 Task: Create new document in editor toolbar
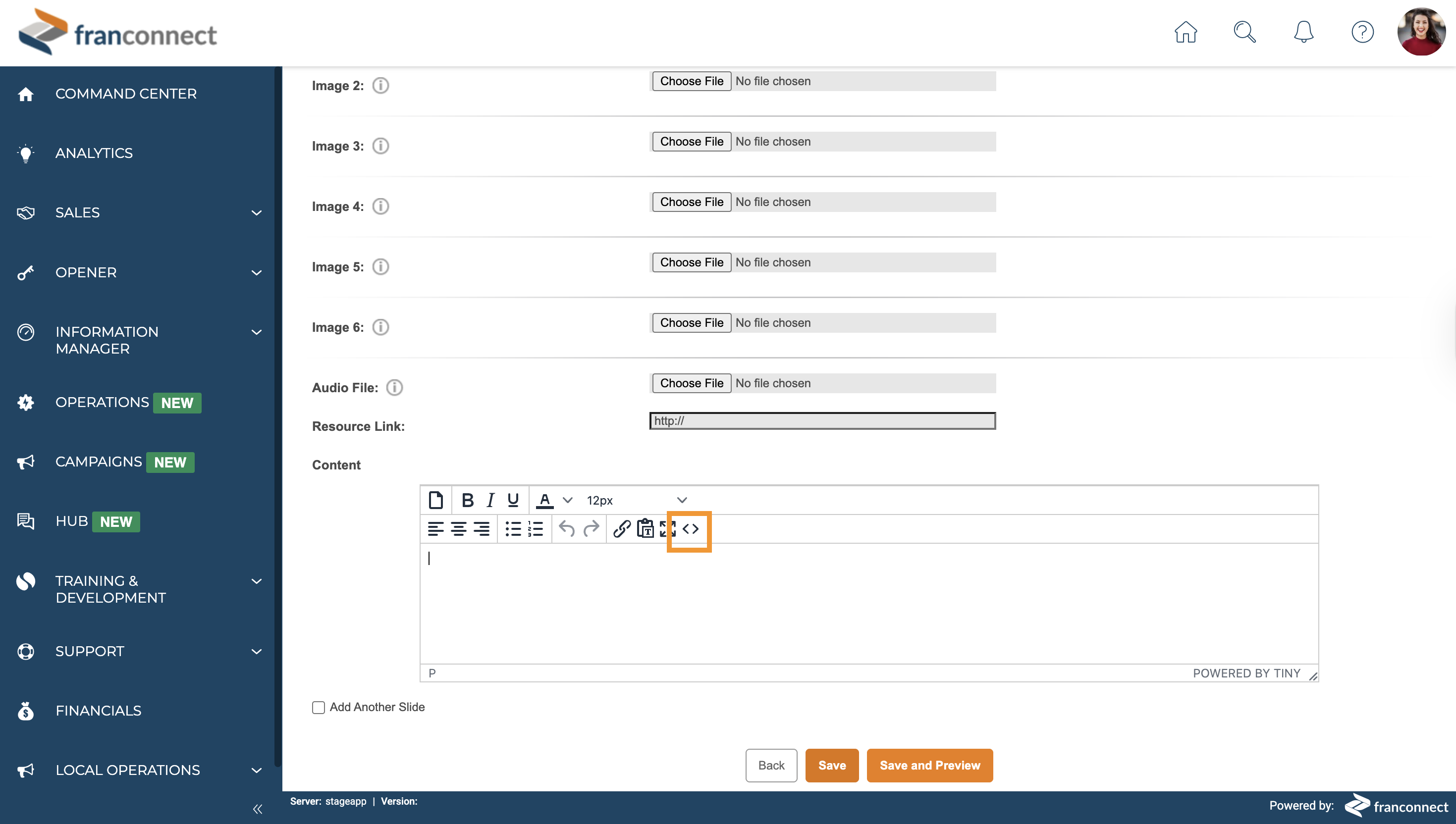tap(435, 500)
